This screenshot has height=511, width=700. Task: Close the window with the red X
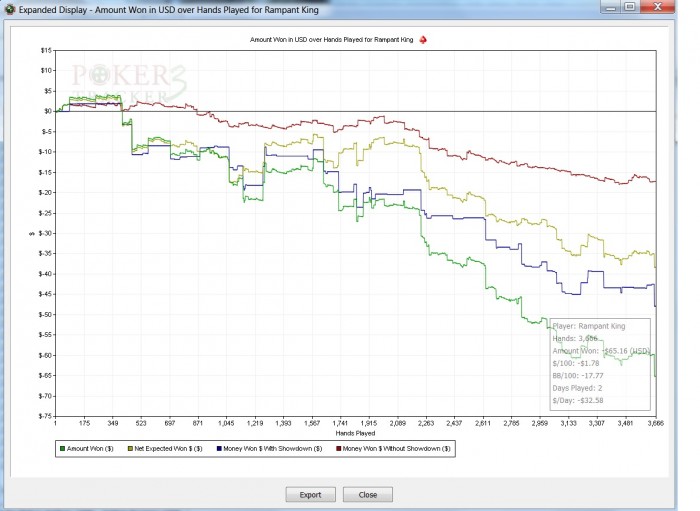pos(657,7)
